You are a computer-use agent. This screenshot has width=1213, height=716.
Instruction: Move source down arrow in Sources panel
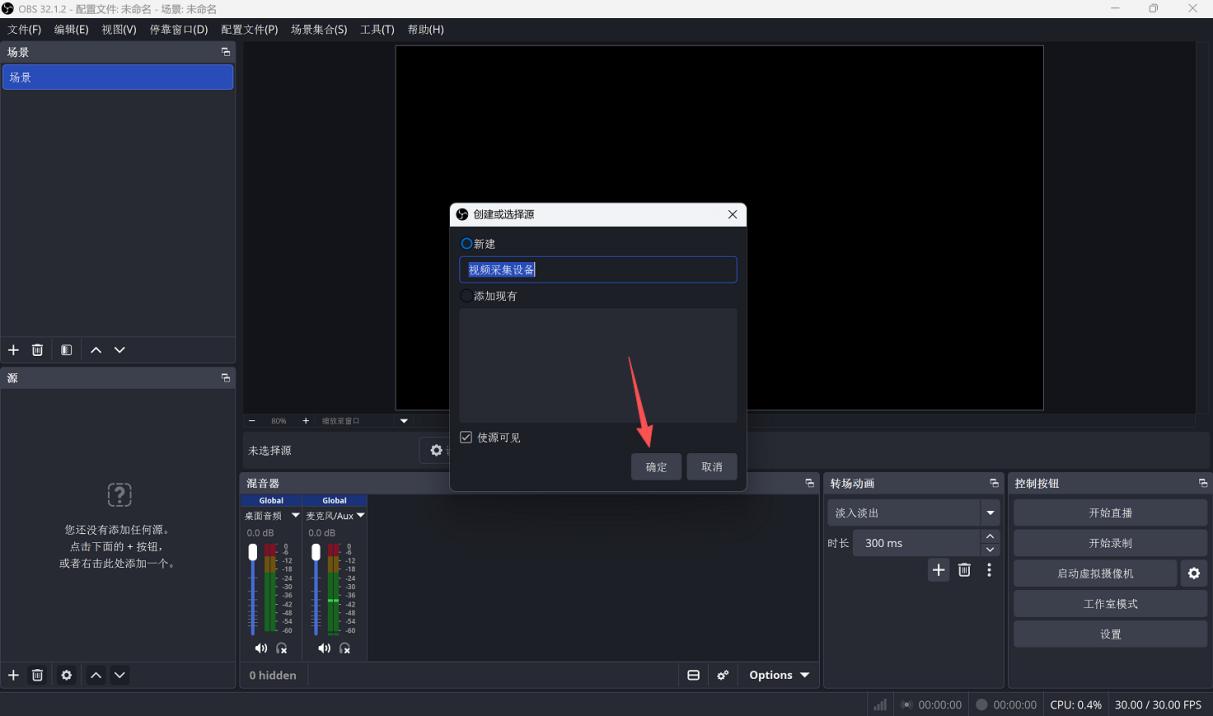[120, 675]
